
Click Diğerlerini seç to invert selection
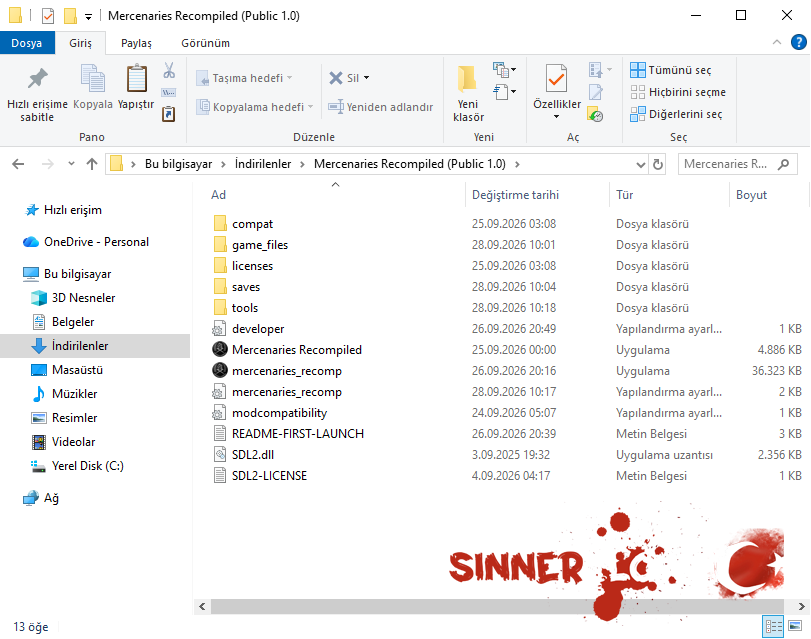676,114
